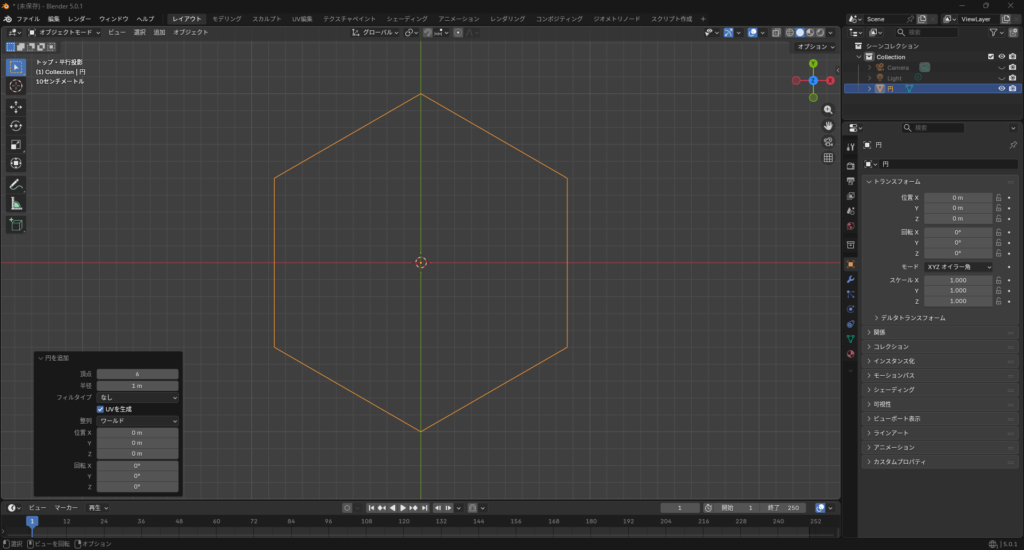The width and height of the screenshot is (1024, 550).
Task: Click the 3D Cursor tool
Action: 16,86
